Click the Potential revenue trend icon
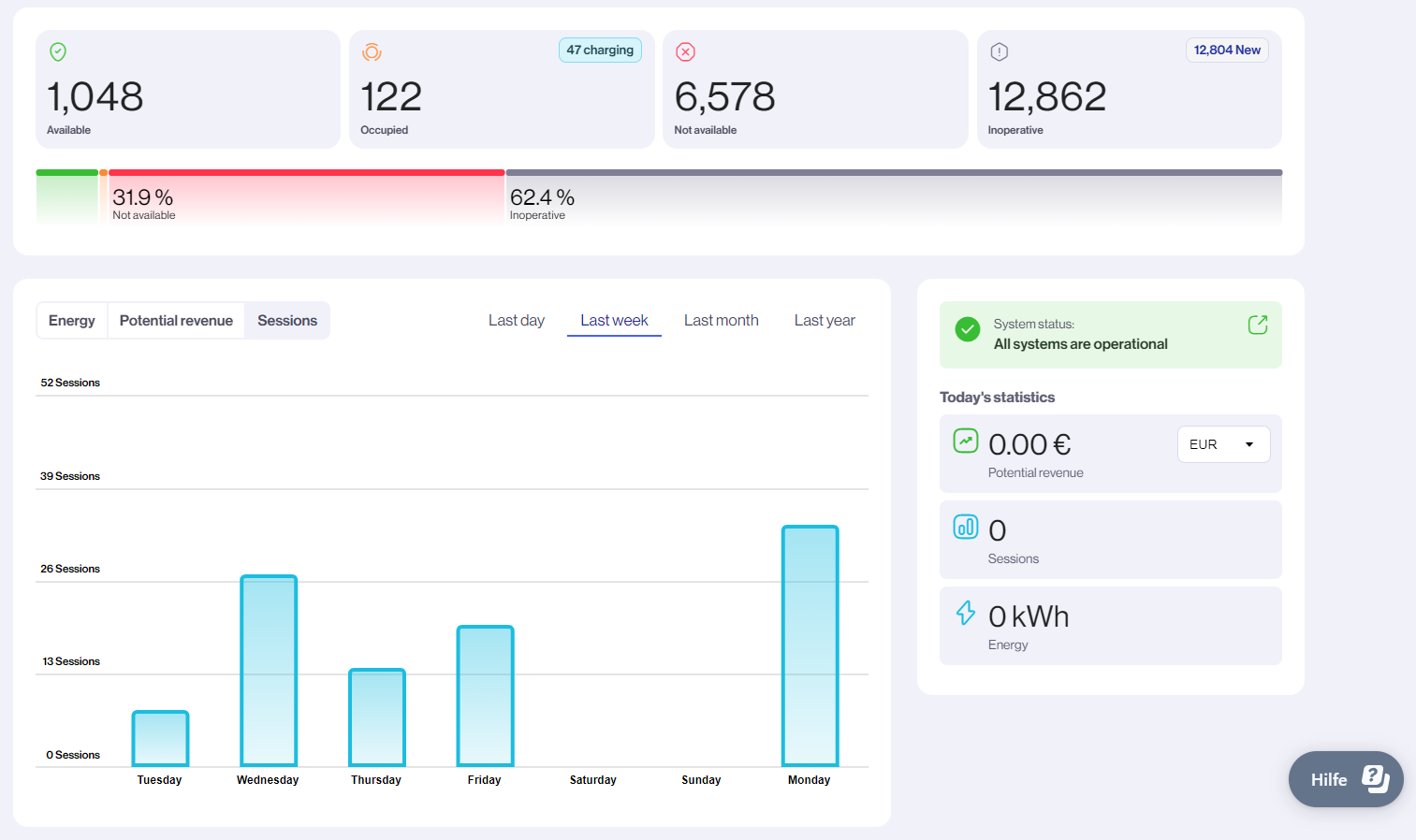The width and height of the screenshot is (1416, 840). pyautogui.click(x=965, y=440)
